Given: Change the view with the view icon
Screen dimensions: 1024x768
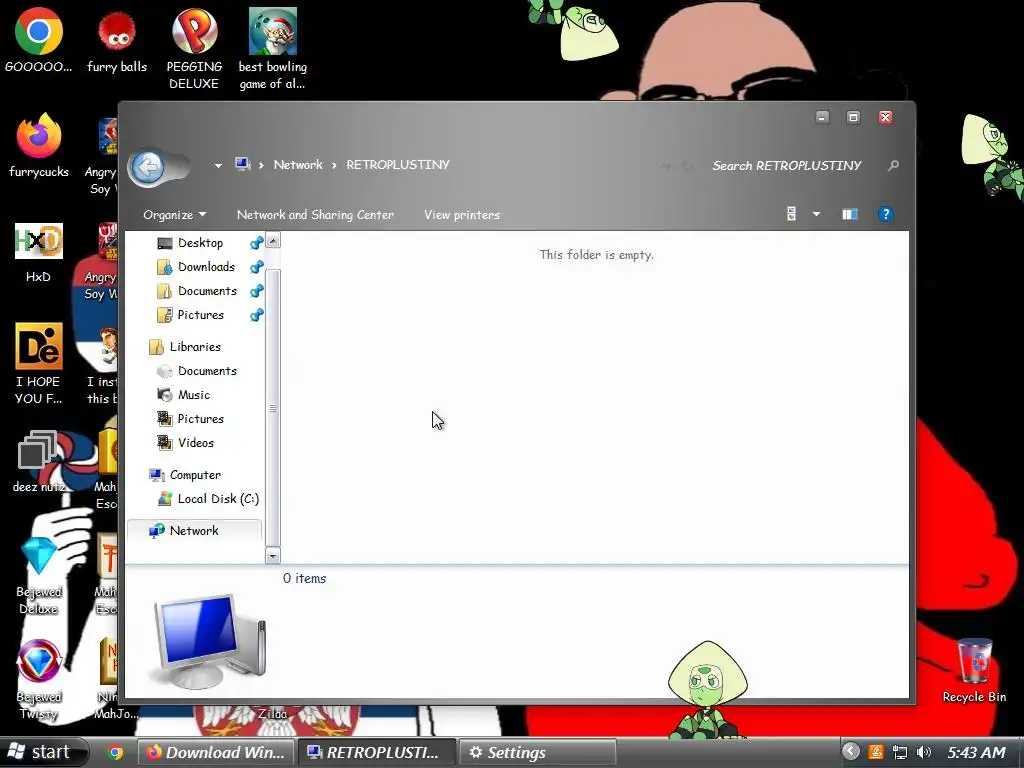Looking at the screenshot, I should coord(791,214).
